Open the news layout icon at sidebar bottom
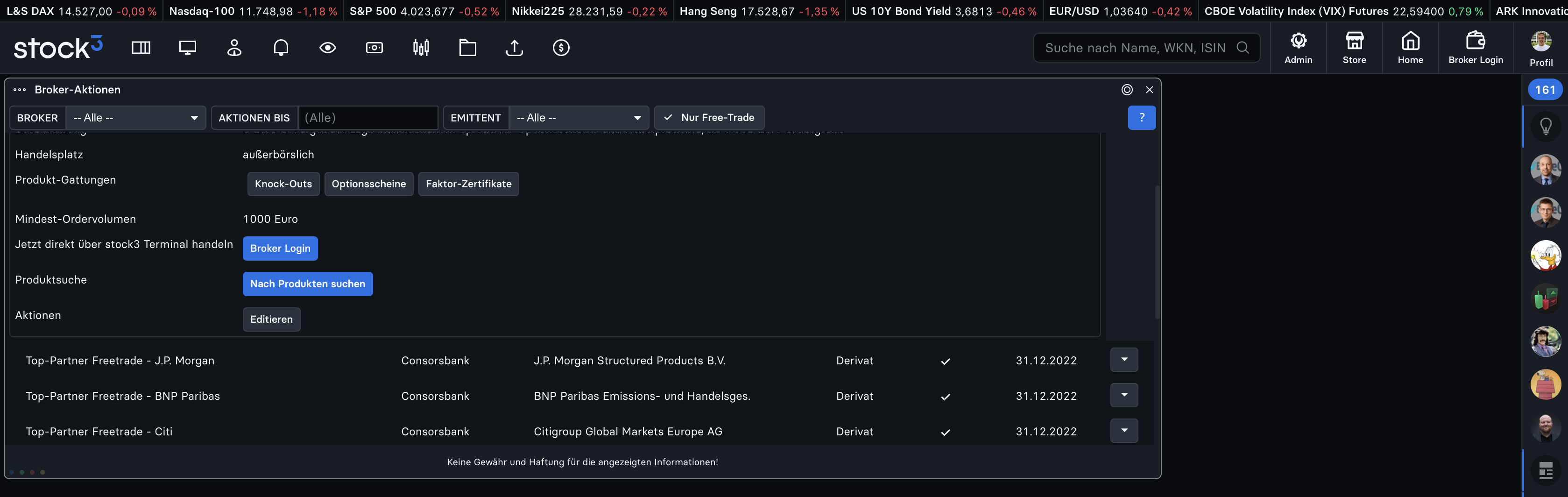Image resolution: width=1568 pixels, height=497 pixels. [x=1545, y=470]
